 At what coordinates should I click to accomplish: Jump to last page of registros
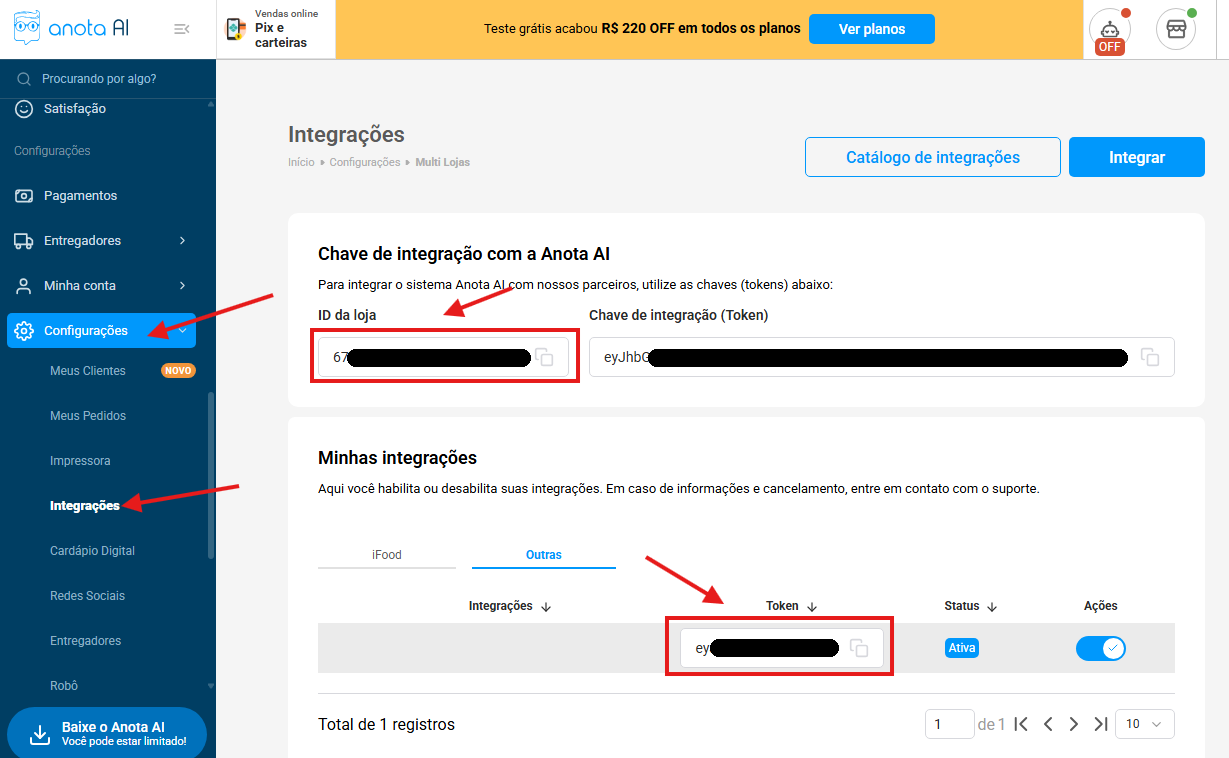pos(1100,724)
